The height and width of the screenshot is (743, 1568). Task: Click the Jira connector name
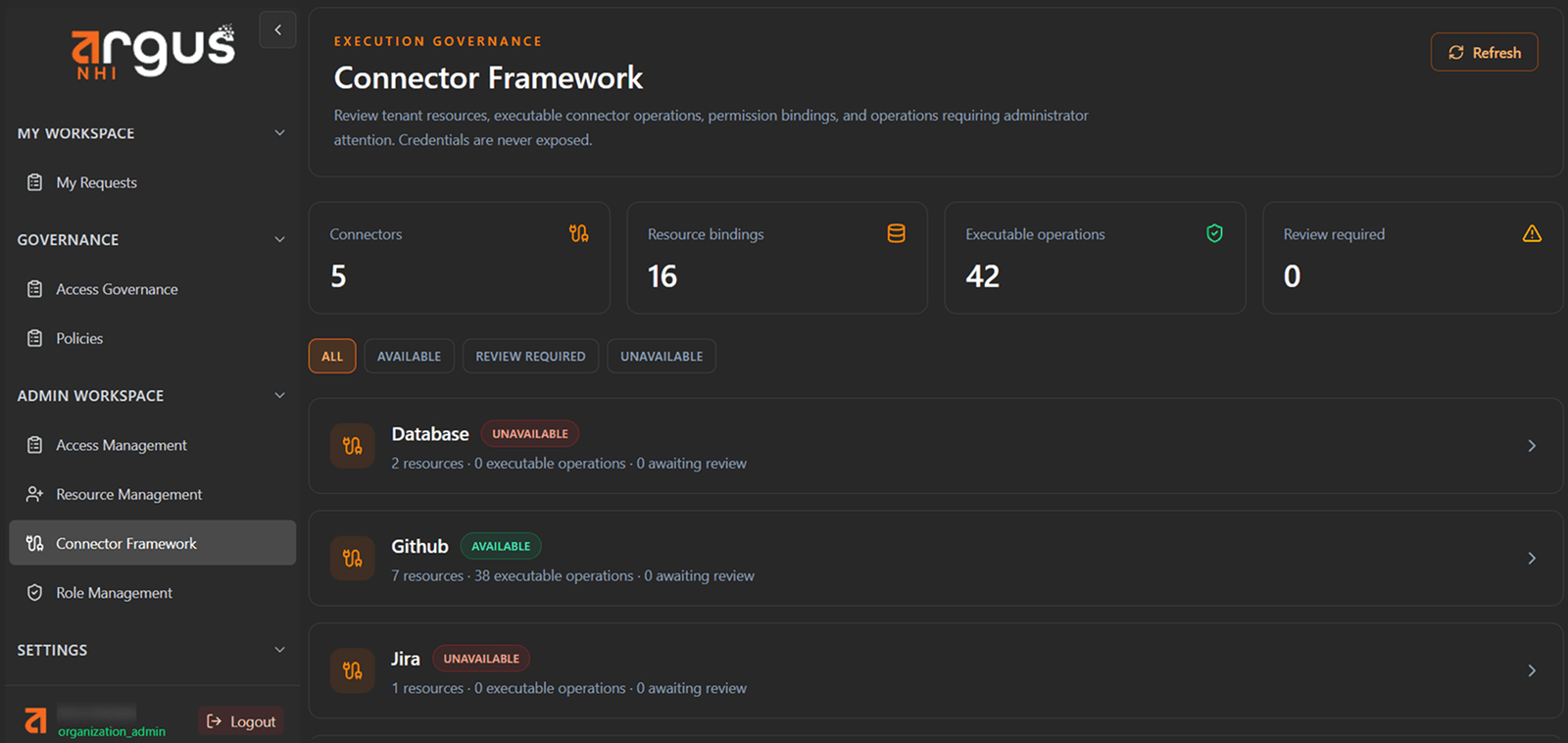(x=406, y=659)
